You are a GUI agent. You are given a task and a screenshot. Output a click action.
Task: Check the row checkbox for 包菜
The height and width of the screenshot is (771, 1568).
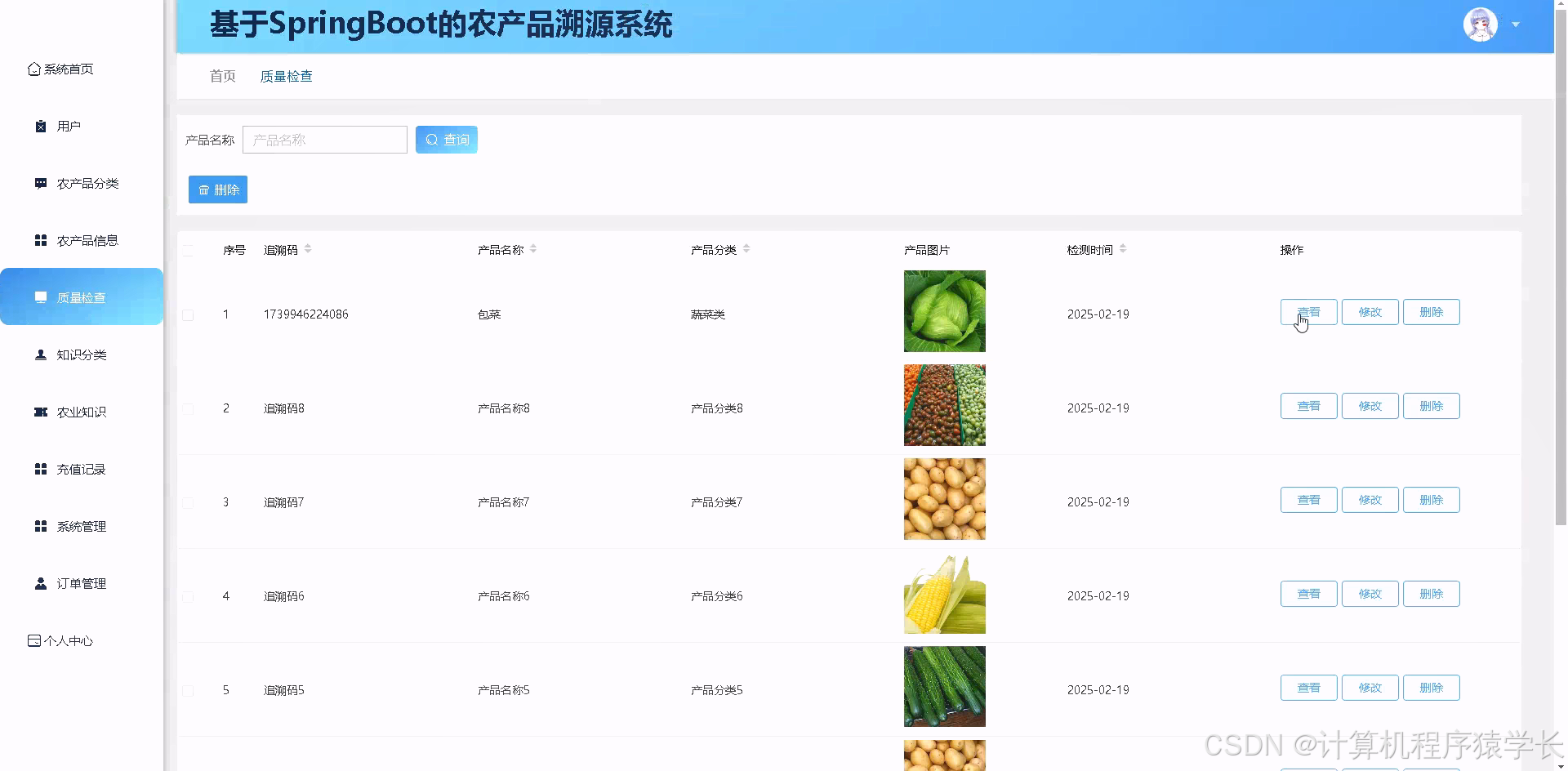click(188, 314)
